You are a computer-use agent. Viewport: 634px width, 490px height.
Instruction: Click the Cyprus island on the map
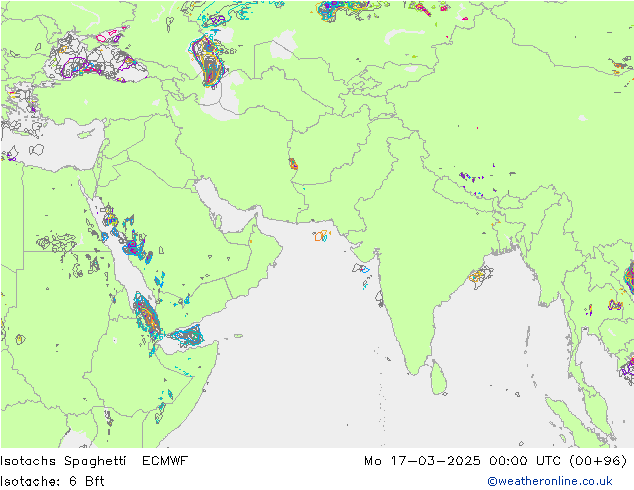86,134
